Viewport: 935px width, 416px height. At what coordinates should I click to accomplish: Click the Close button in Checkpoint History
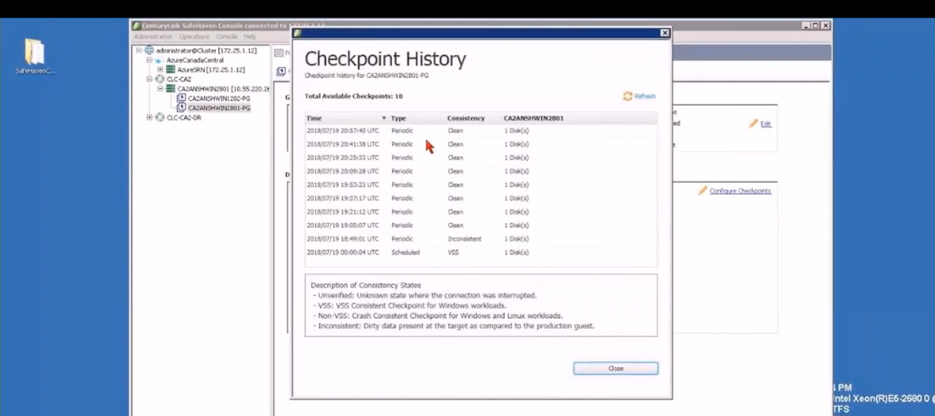(615, 368)
